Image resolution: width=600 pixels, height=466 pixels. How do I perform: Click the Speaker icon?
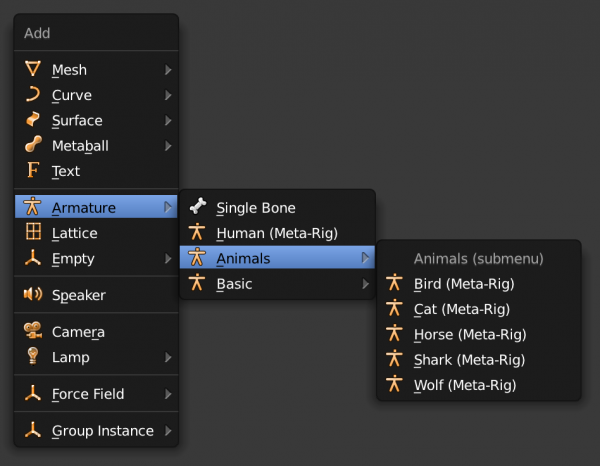point(33,294)
